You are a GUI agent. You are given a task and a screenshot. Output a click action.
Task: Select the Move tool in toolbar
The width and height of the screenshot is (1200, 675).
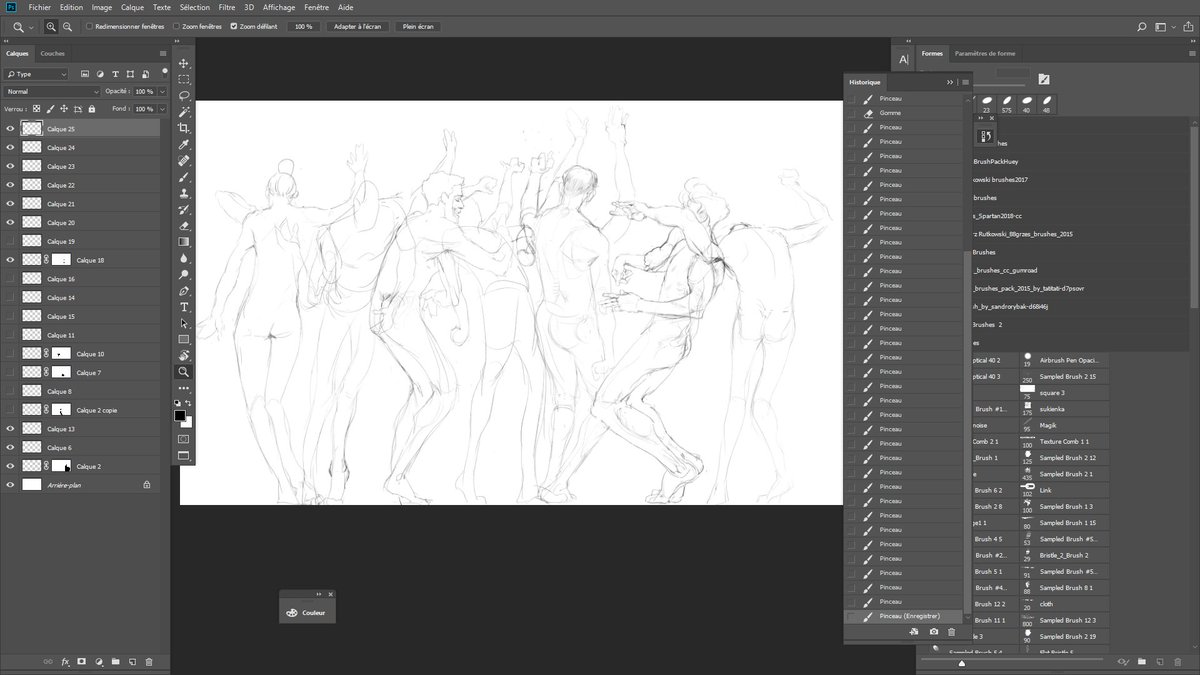click(x=184, y=63)
